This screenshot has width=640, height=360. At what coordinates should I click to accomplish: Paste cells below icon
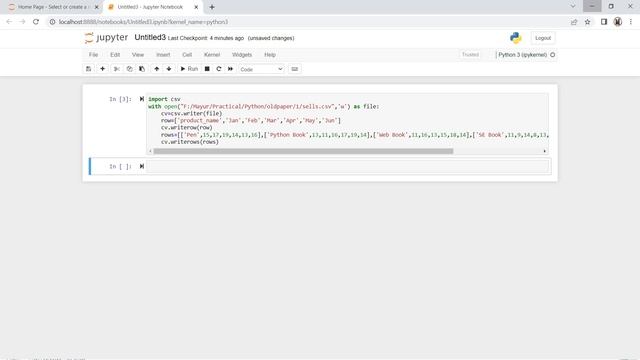click(x=142, y=69)
